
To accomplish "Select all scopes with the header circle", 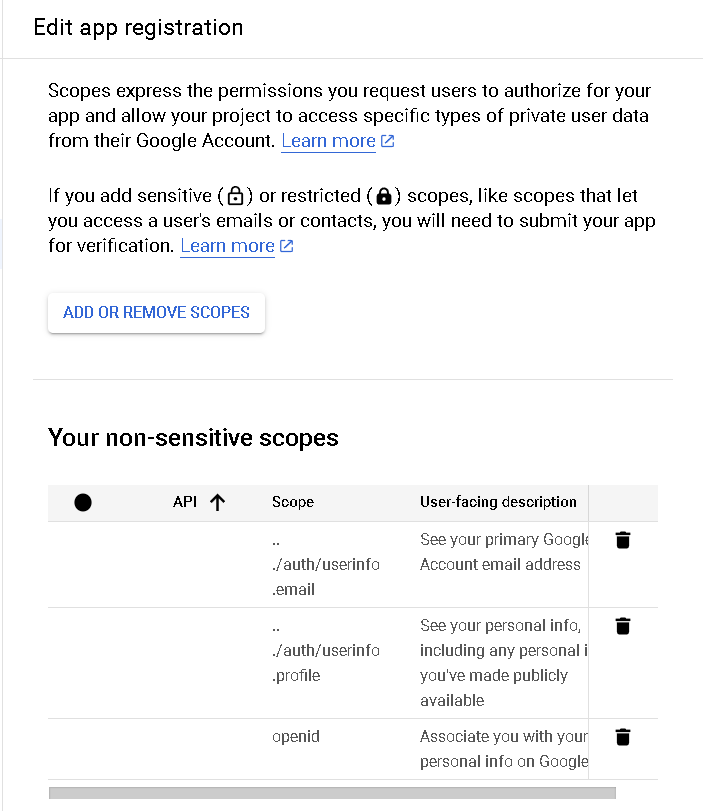I will pos(83,501).
